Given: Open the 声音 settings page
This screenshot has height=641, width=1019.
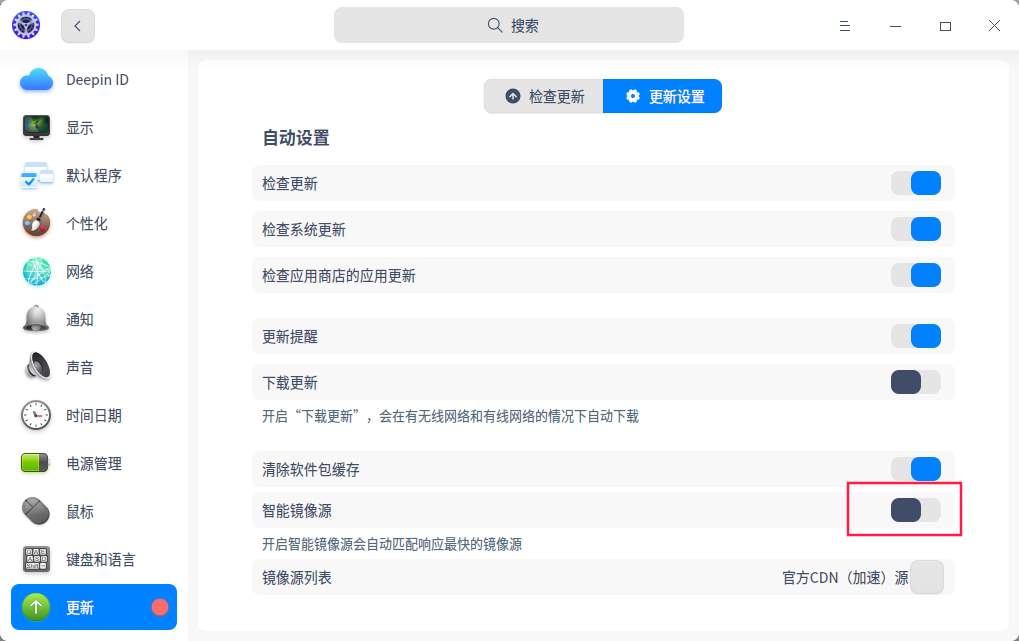Looking at the screenshot, I should pyautogui.click(x=94, y=367).
